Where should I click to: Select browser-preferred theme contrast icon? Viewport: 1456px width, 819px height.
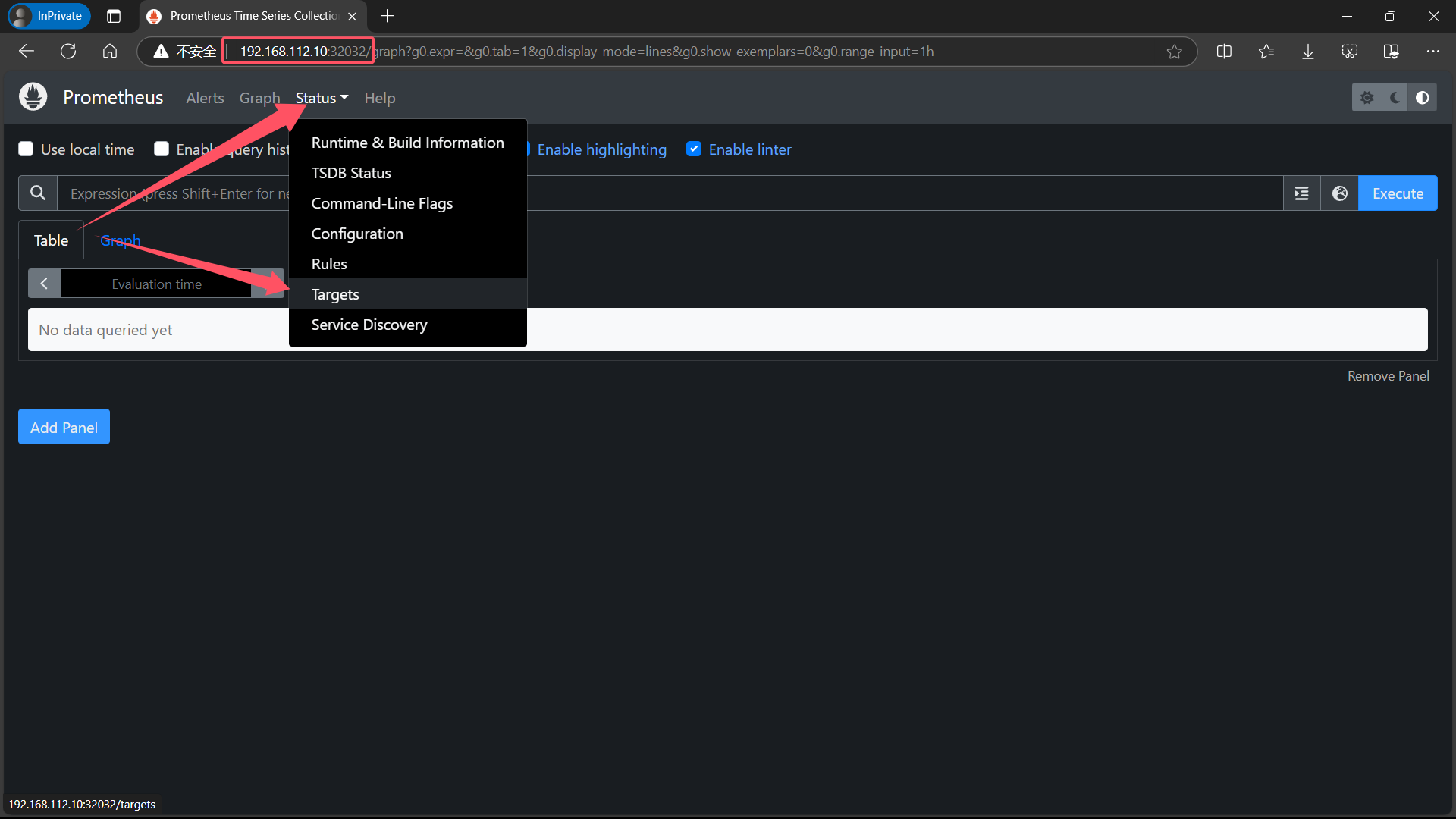(1422, 98)
